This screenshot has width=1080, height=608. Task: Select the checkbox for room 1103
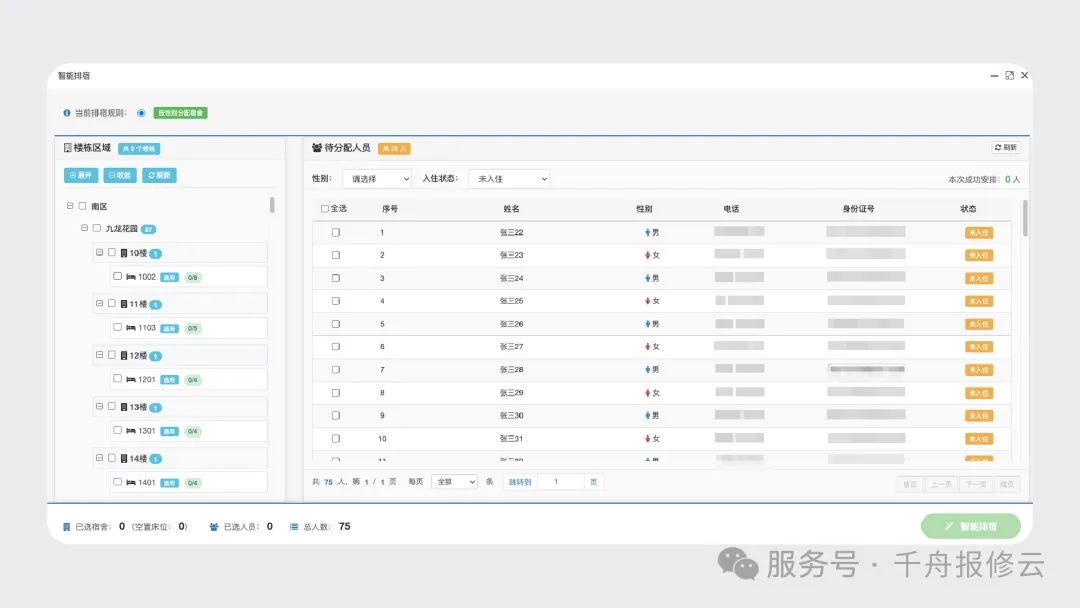click(x=119, y=328)
